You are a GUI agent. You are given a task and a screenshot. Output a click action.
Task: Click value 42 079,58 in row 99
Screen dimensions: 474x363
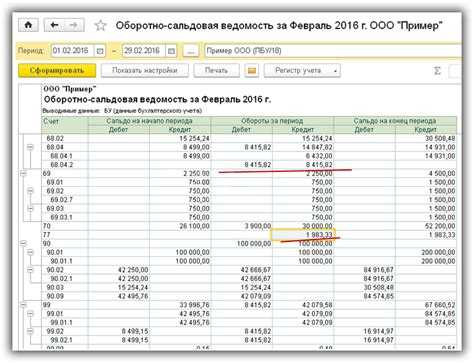point(317,305)
